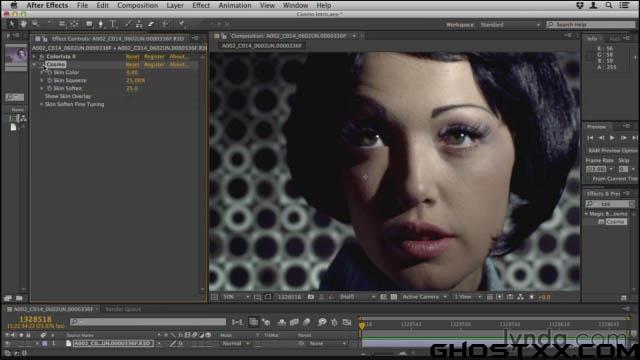Click Reset for the Cosmo effect
Screen dimensions: 640x360
click(x=132, y=64)
